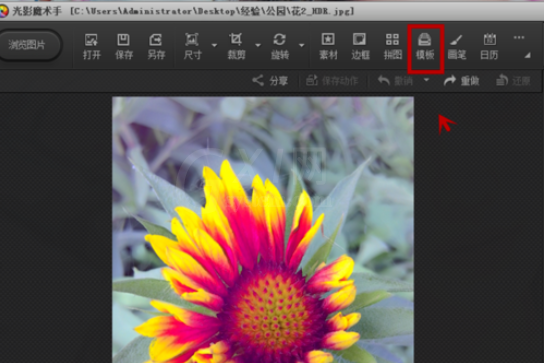Expand the 裁剪 crop dropdown arrow

pos(258,45)
